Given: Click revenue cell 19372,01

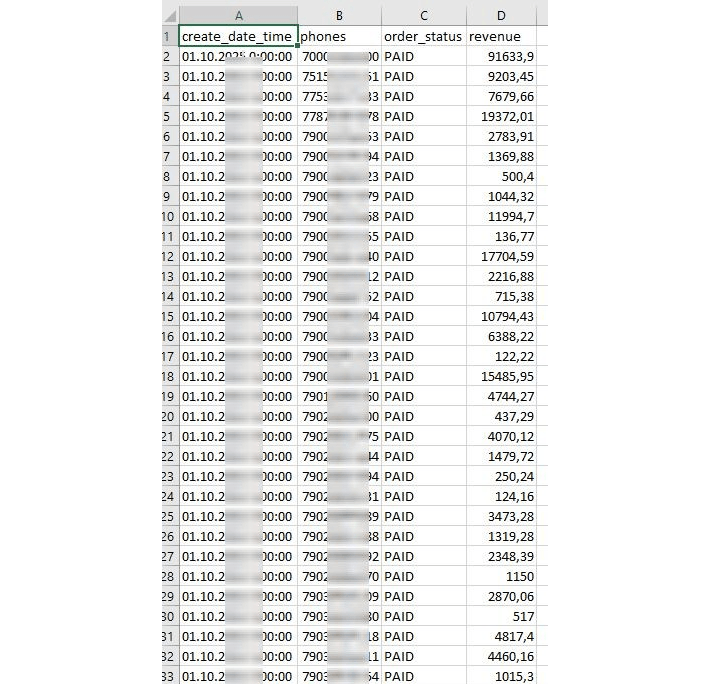Looking at the screenshot, I should 501,117.
